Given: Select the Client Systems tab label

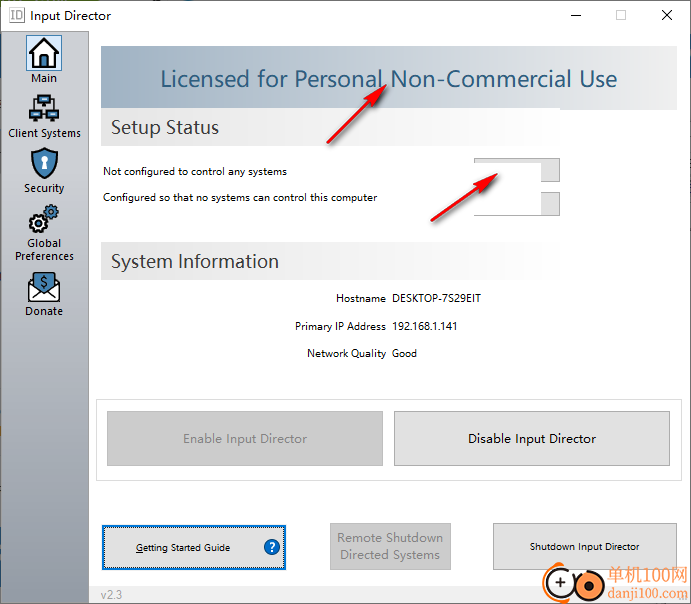Looking at the screenshot, I should coord(45,133).
